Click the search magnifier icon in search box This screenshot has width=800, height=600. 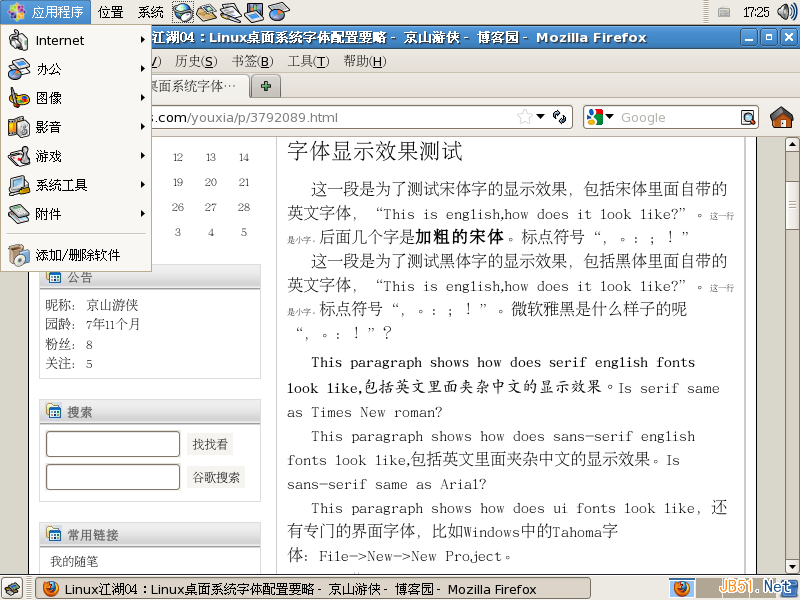click(x=748, y=118)
